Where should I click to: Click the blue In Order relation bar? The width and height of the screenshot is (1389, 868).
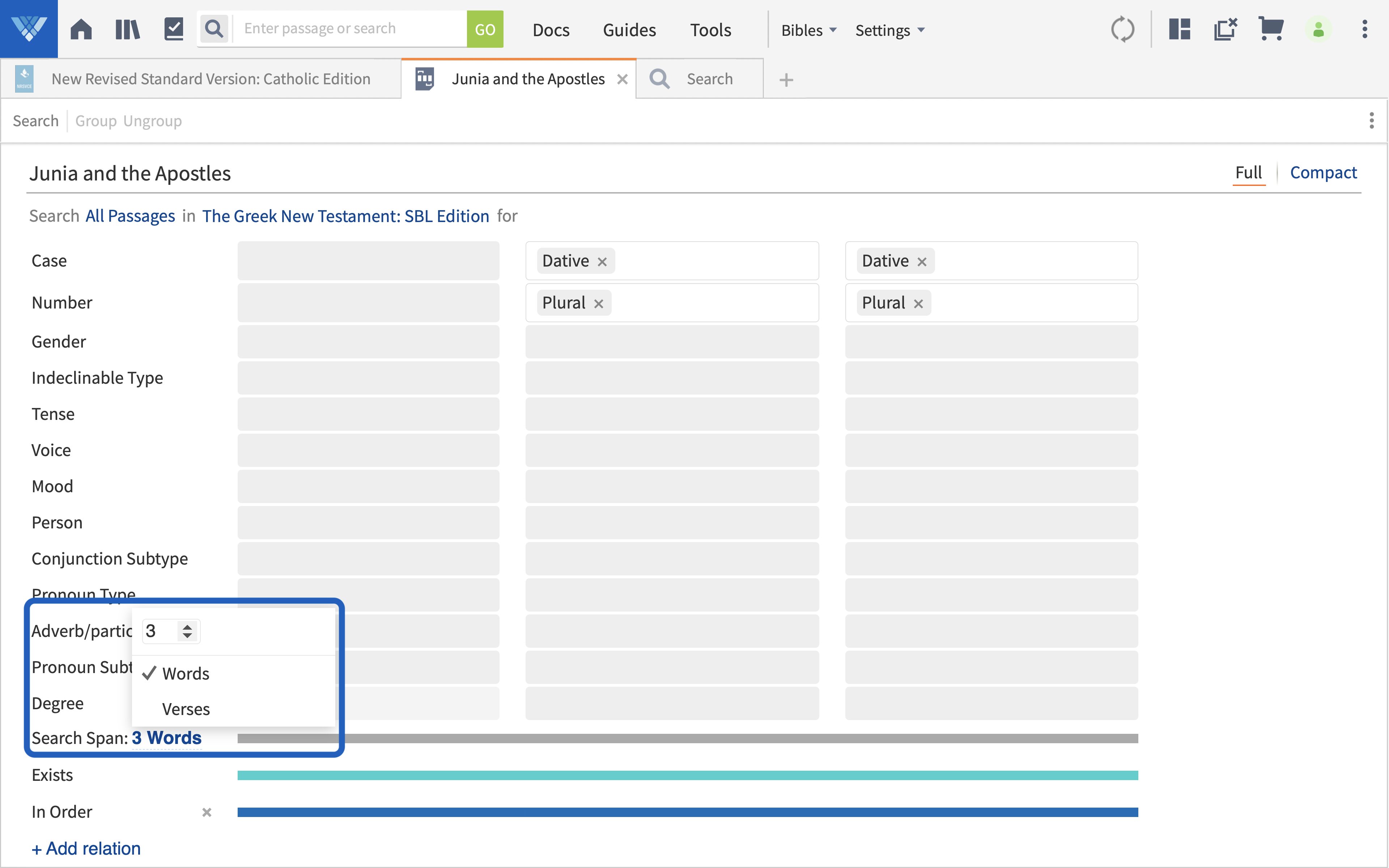coord(688,812)
